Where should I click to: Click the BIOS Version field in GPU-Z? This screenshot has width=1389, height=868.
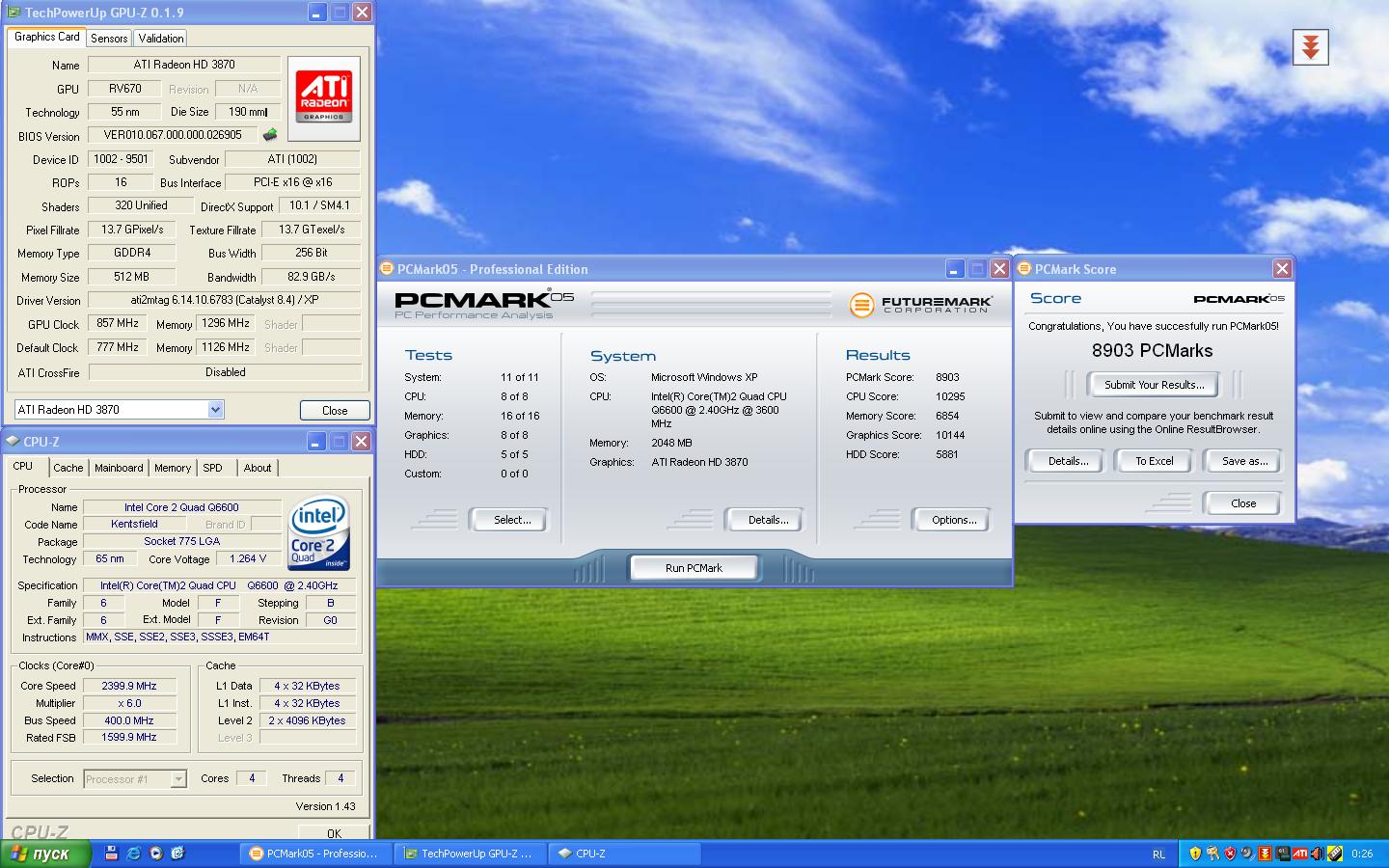coord(173,135)
